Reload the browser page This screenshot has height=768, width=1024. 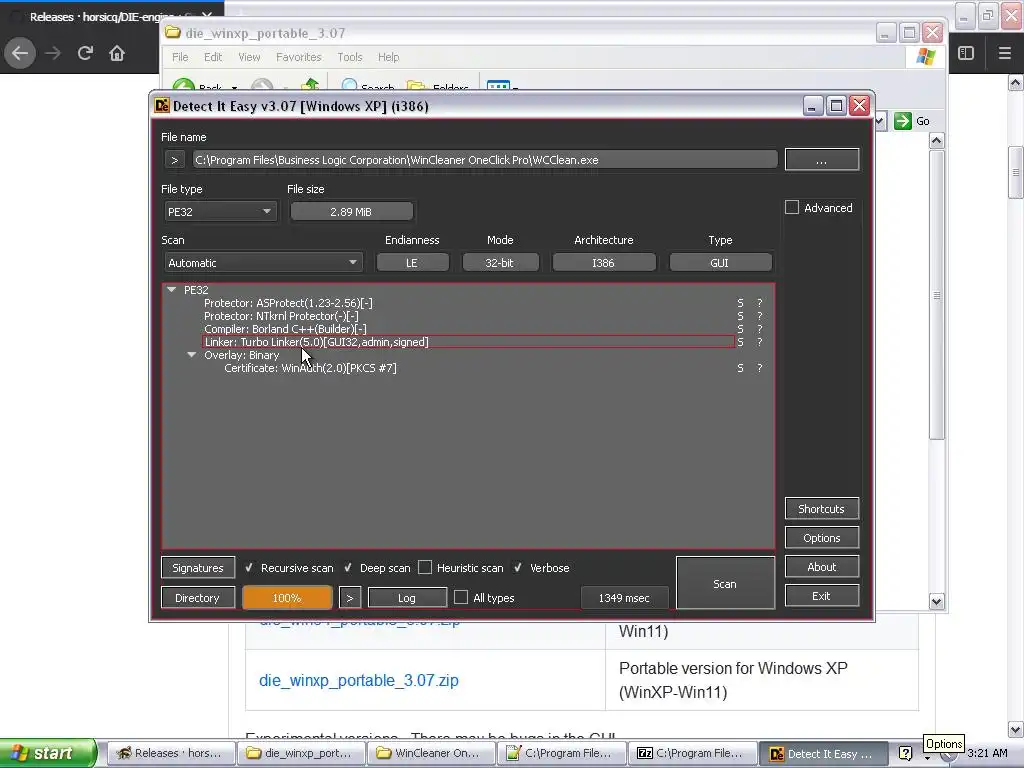pos(85,54)
